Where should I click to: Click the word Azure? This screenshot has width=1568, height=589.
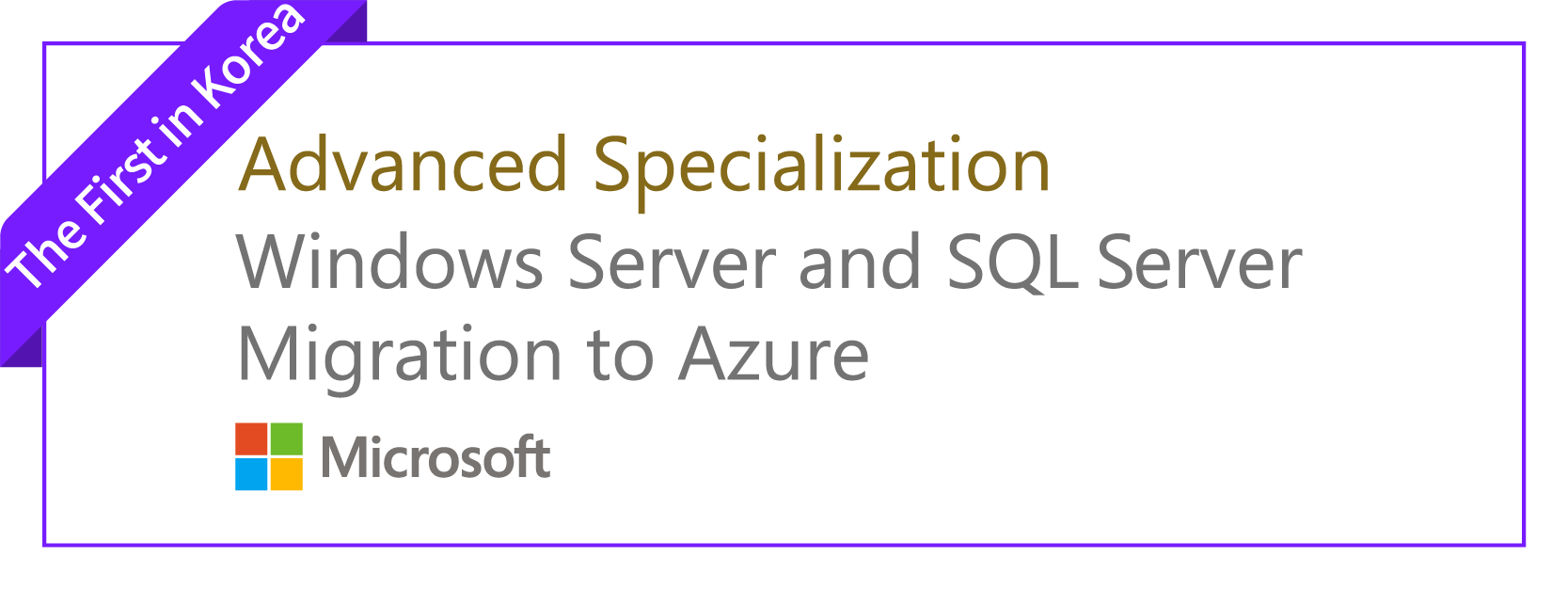(x=774, y=355)
